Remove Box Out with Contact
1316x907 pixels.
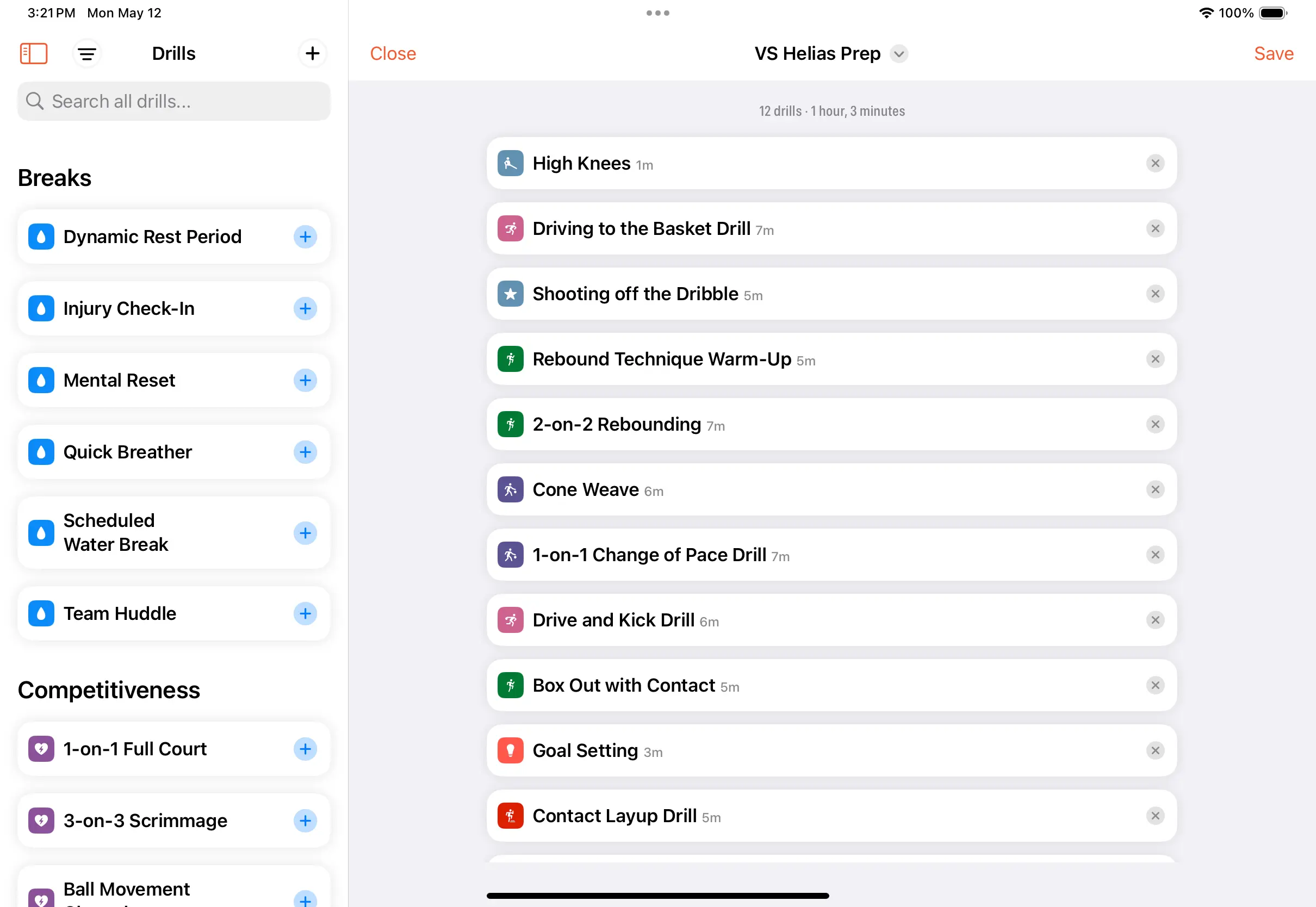click(1155, 685)
